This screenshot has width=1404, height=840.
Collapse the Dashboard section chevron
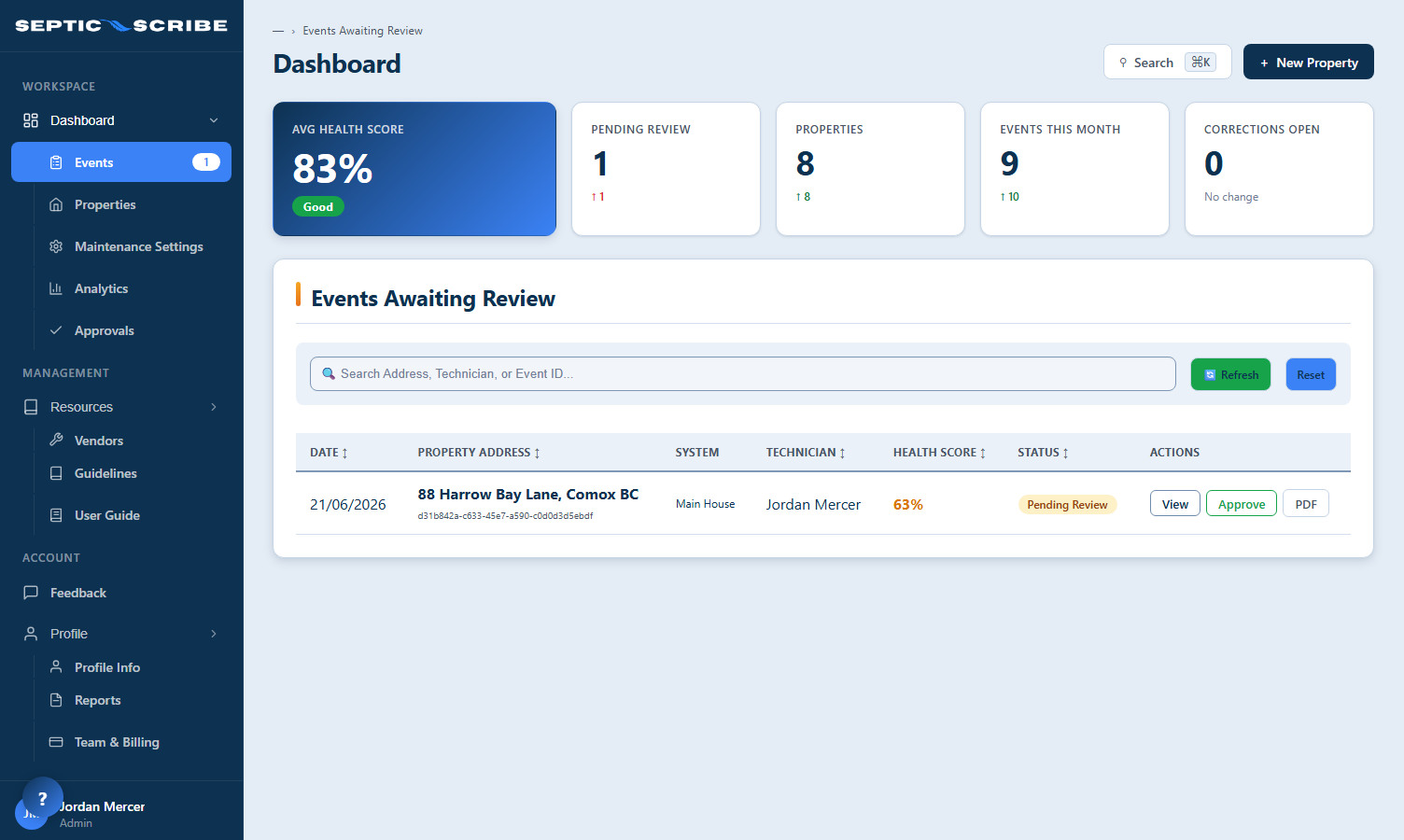pos(214,120)
